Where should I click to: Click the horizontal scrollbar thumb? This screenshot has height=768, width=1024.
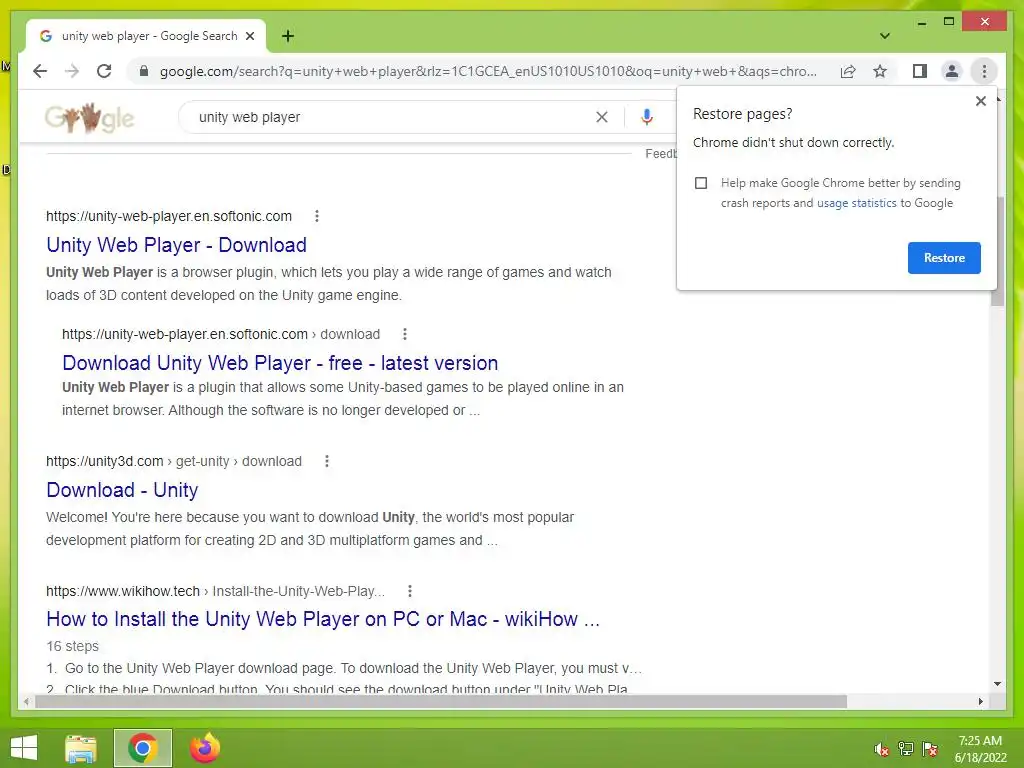pyautogui.click(x=441, y=701)
